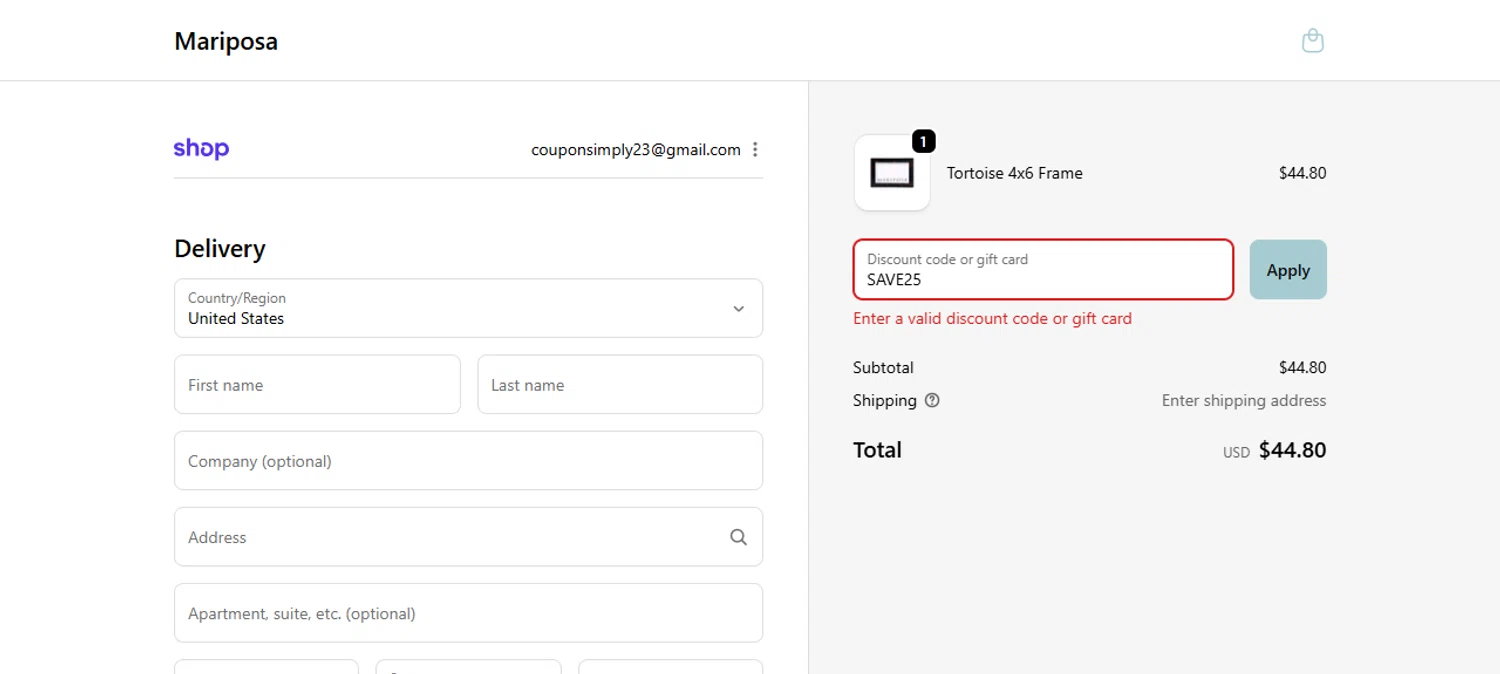Click the Subtotal label
This screenshot has height=674, width=1500.
click(x=883, y=368)
